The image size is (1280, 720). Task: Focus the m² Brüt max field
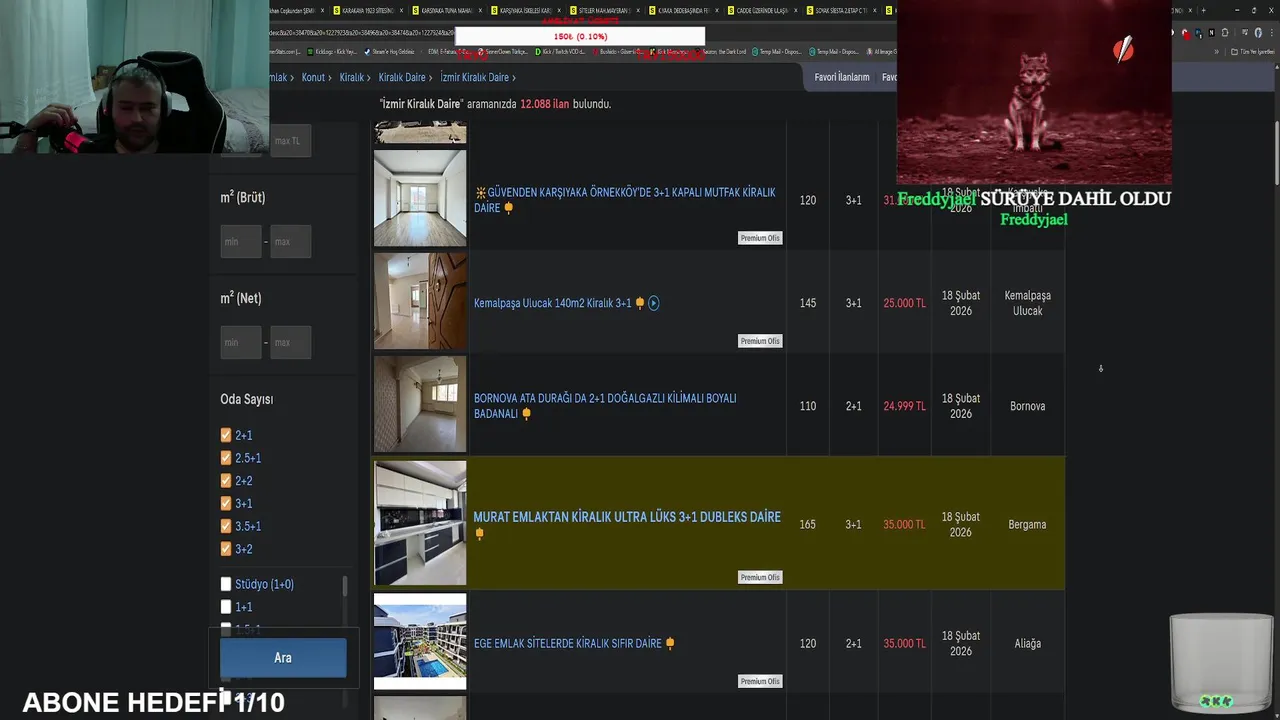coord(290,241)
